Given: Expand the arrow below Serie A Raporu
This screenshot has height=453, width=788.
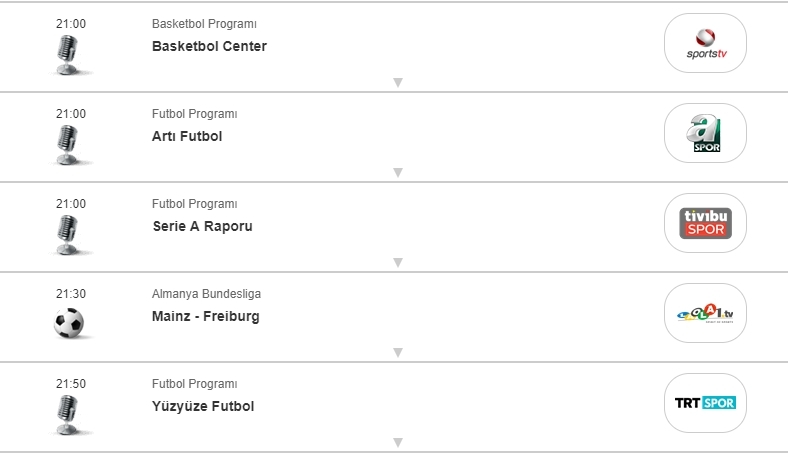Looking at the screenshot, I should (397, 263).
